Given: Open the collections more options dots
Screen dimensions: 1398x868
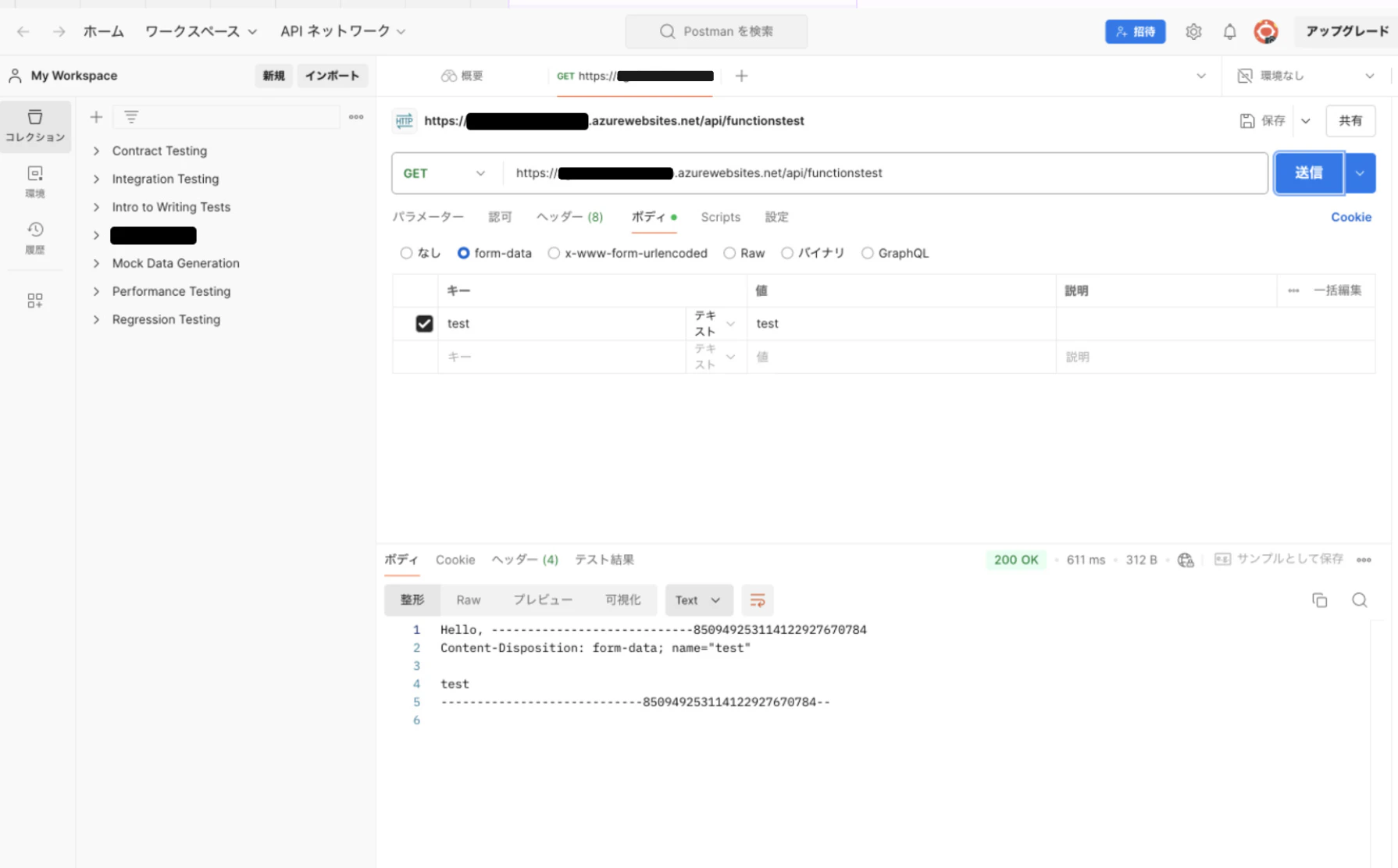Looking at the screenshot, I should click(356, 117).
